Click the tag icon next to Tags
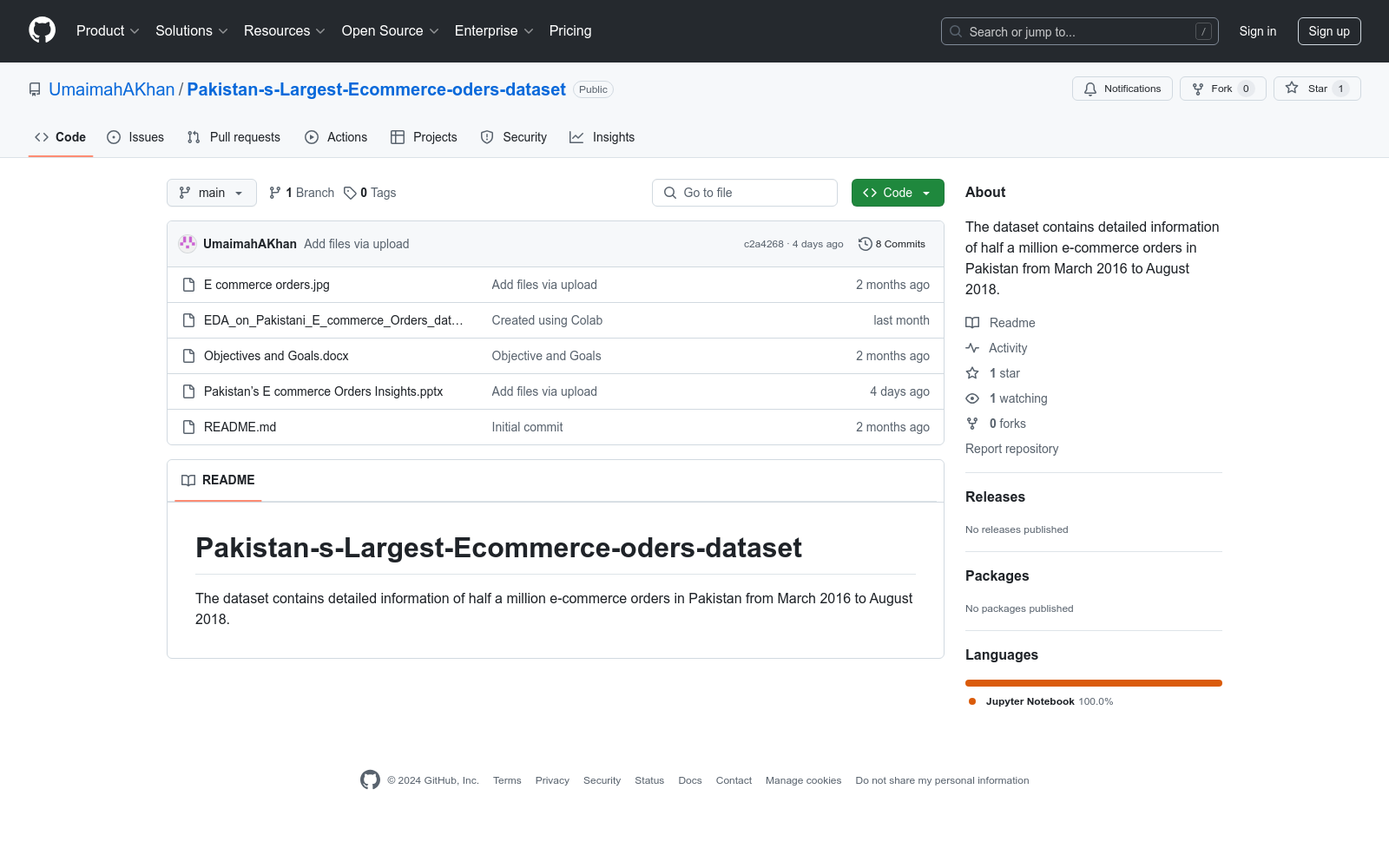 350,193
